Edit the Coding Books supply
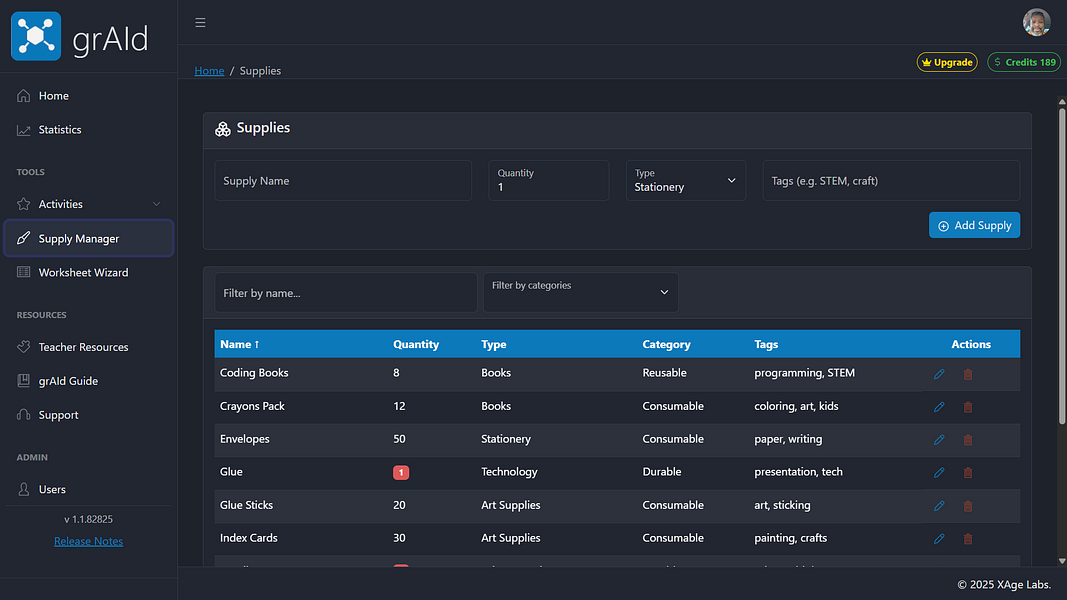This screenshot has width=1067, height=600. click(939, 374)
